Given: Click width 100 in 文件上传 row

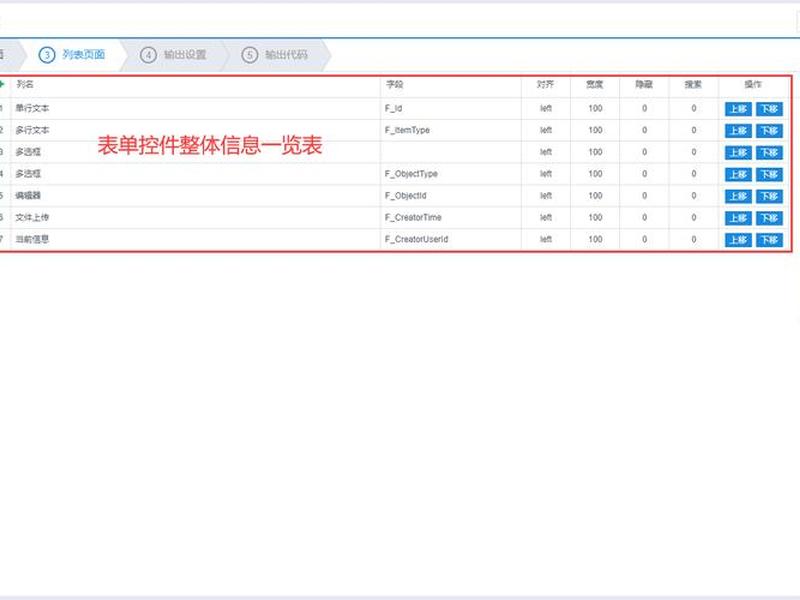Looking at the screenshot, I should (x=595, y=218).
